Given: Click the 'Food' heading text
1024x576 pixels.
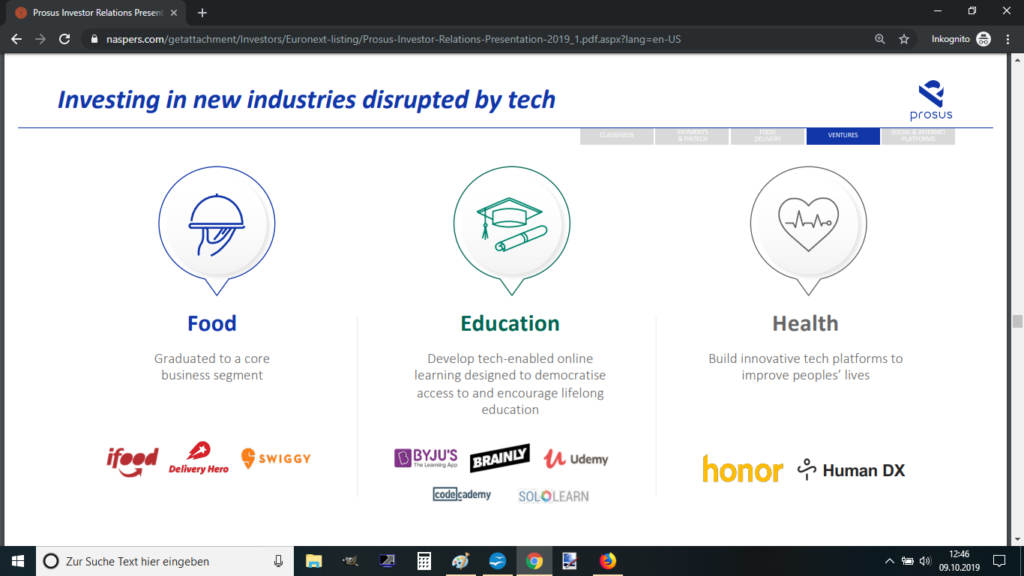Looking at the screenshot, I should point(212,323).
